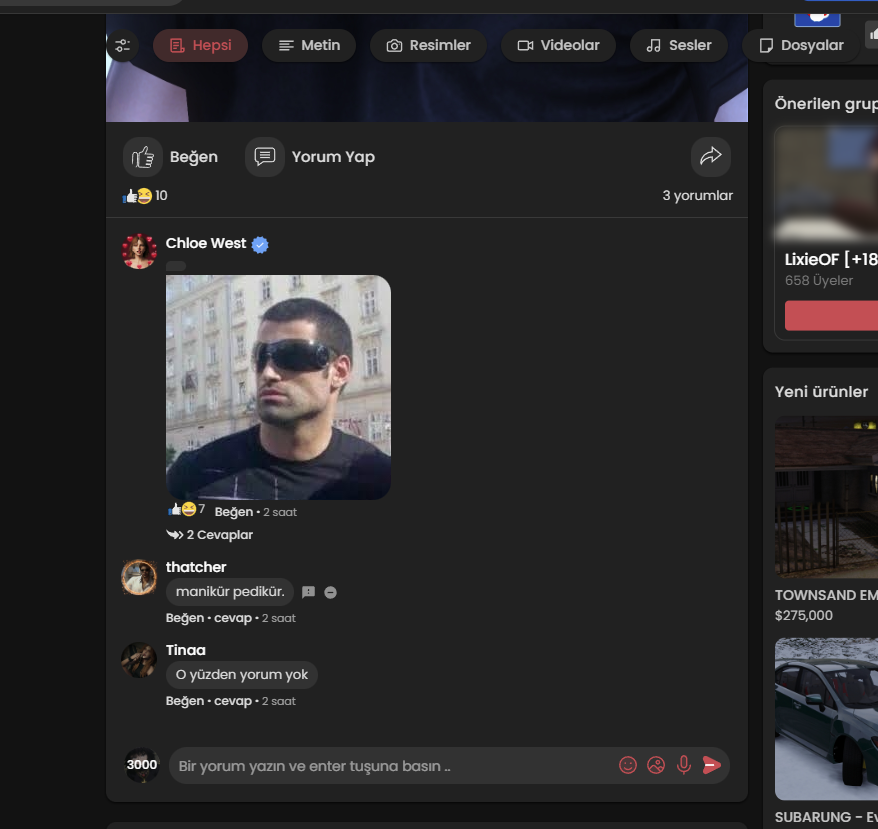This screenshot has width=878, height=829.
Task: Click the Chloe West username
Action: (x=206, y=244)
